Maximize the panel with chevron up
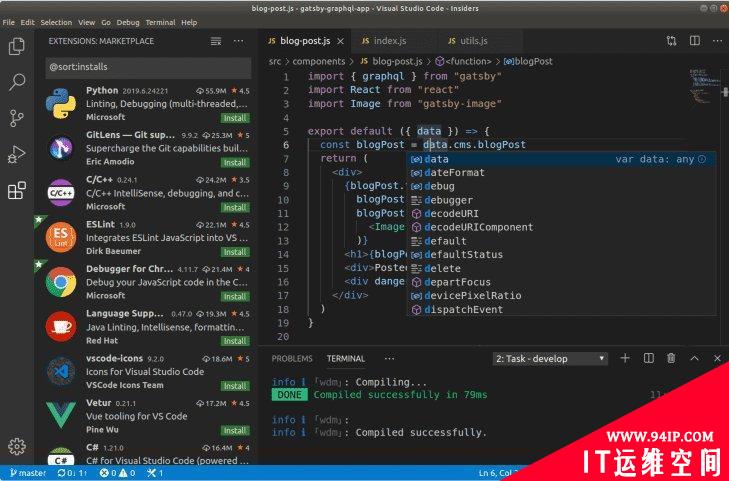The image size is (729, 481). coord(694,358)
